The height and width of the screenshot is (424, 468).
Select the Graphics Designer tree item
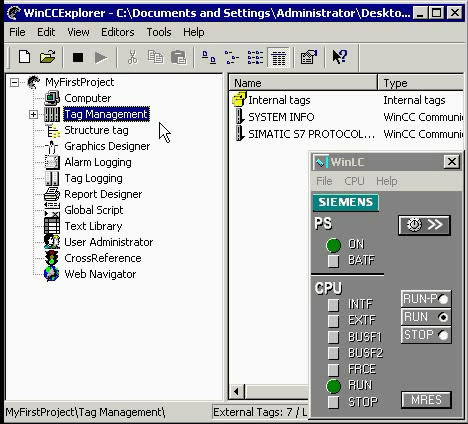[107, 146]
